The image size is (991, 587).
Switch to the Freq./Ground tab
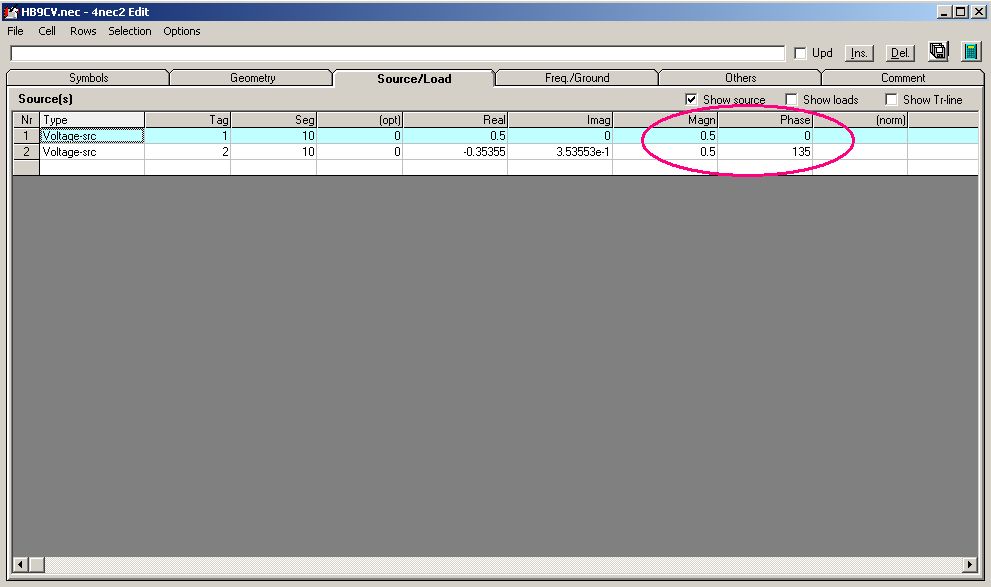[x=577, y=78]
